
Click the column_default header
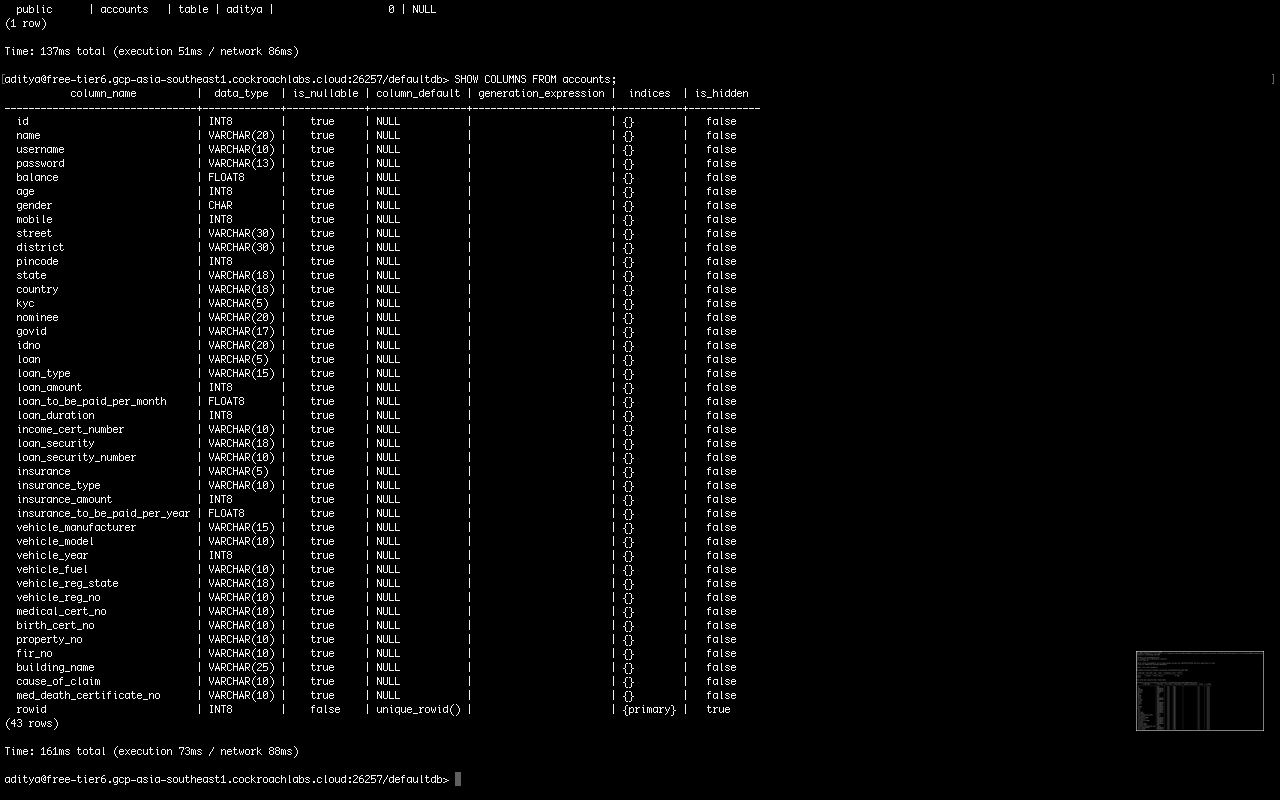(x=418, y=93)
